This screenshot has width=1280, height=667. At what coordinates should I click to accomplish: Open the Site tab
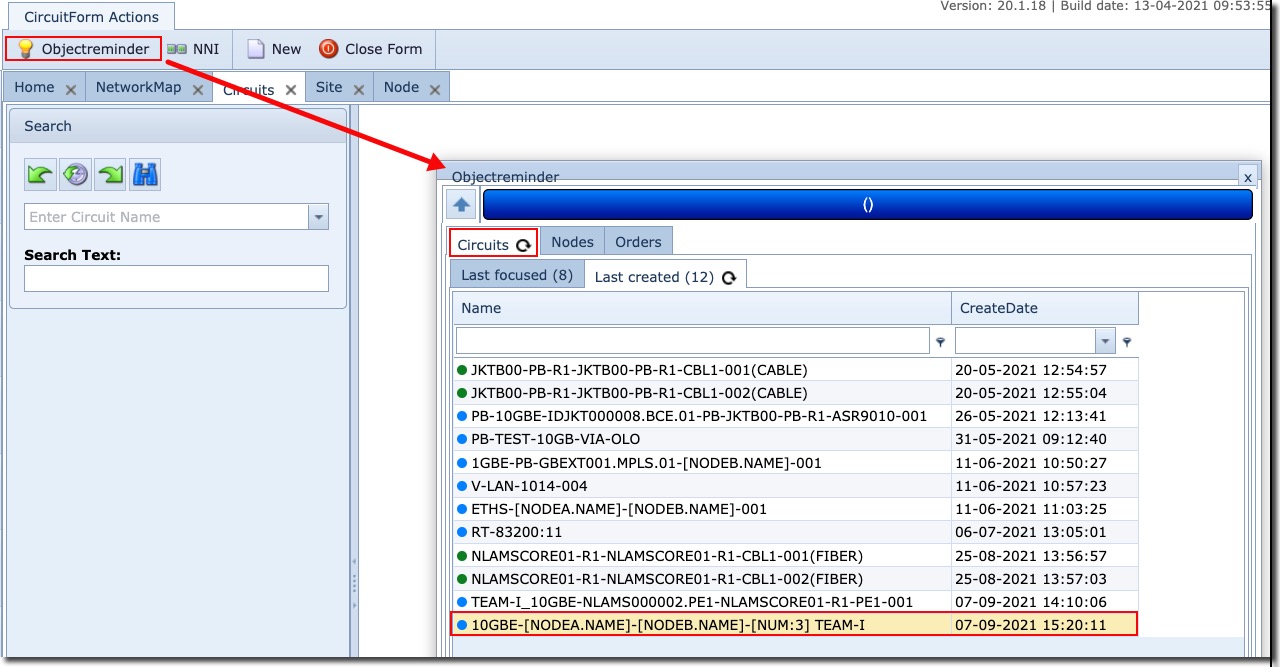(x=328, y=87)
